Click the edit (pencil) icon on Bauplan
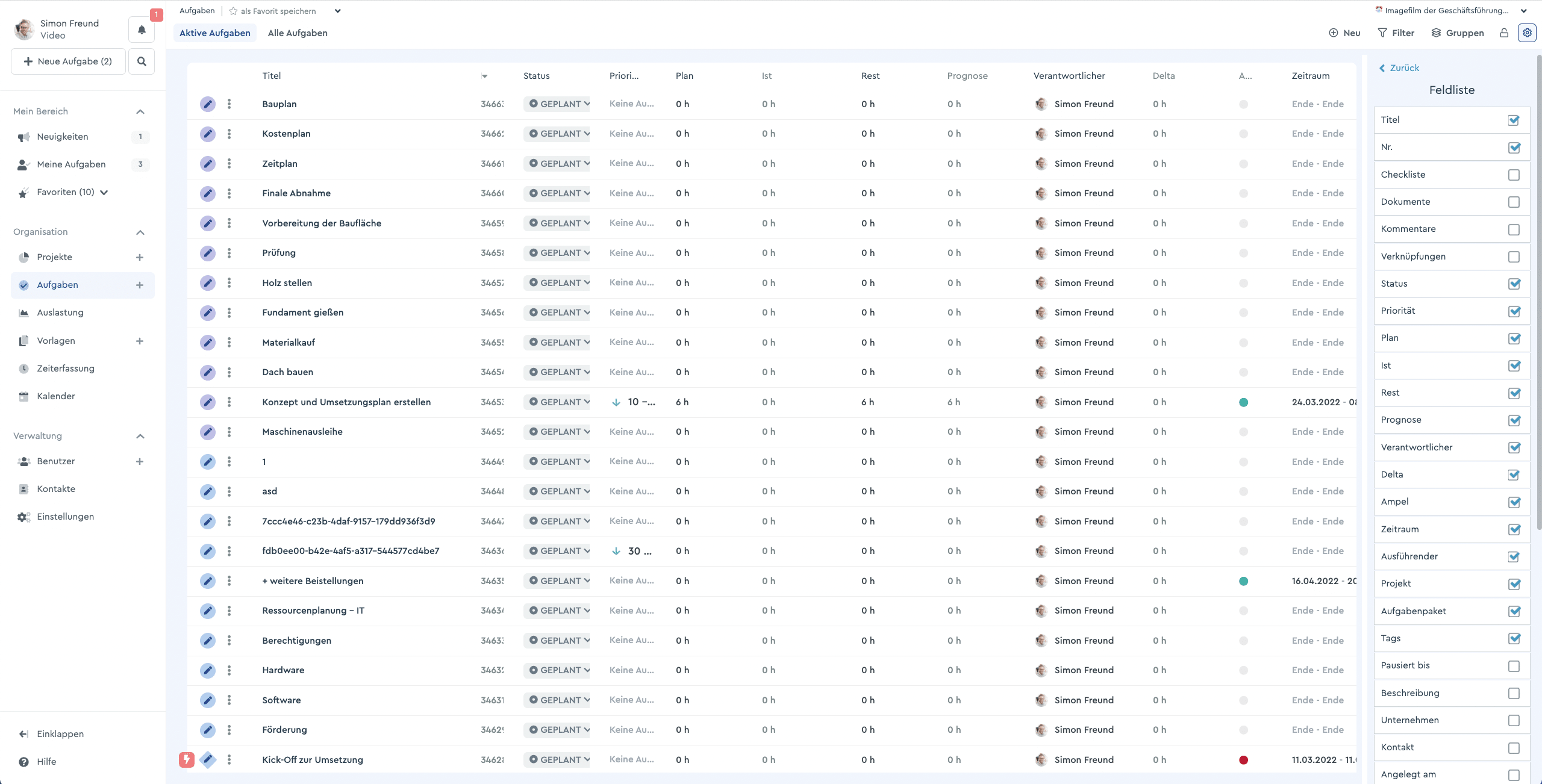 [x=207, y=104]
